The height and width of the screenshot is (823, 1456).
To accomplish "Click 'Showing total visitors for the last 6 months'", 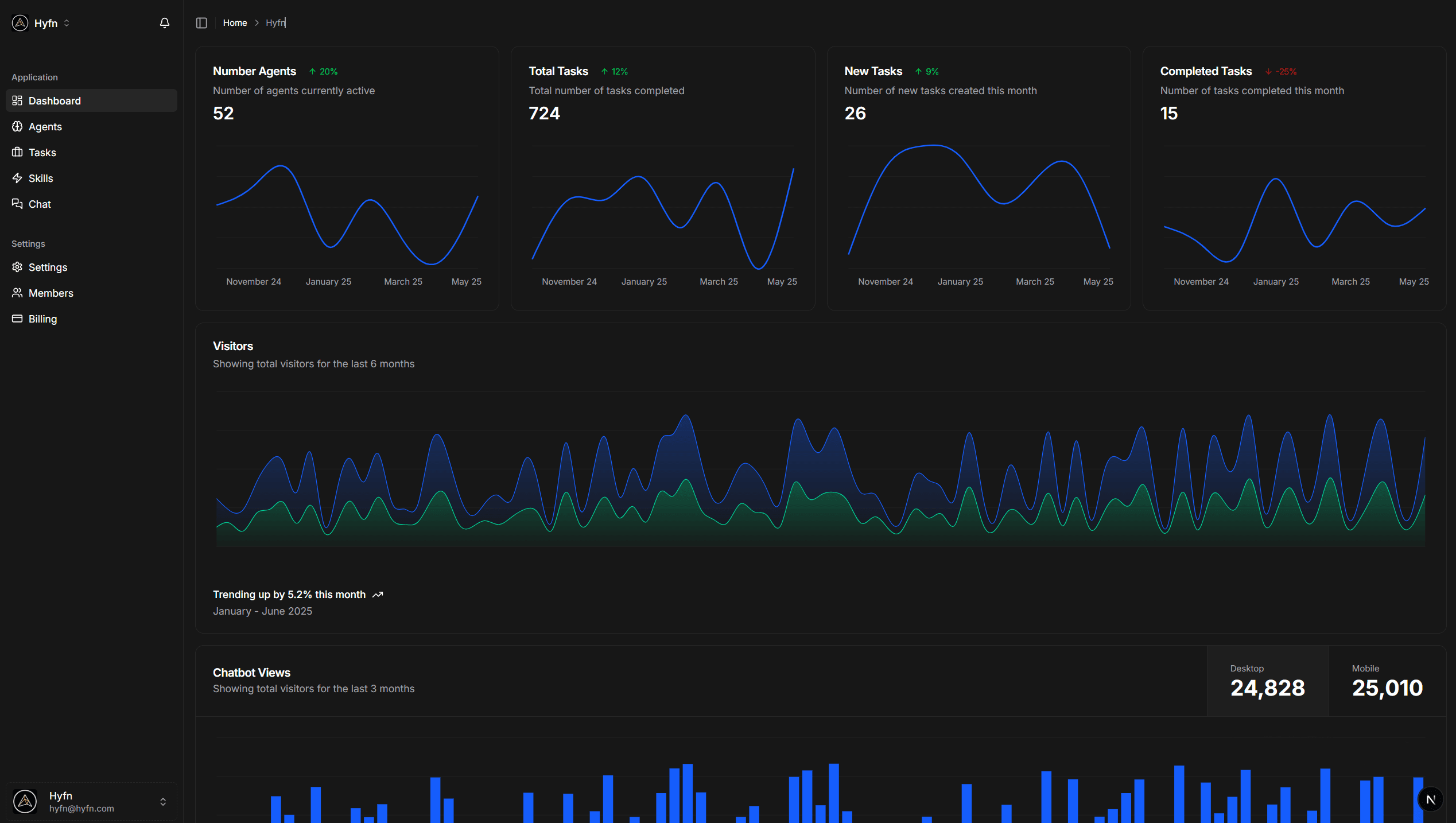I will 313,364.
